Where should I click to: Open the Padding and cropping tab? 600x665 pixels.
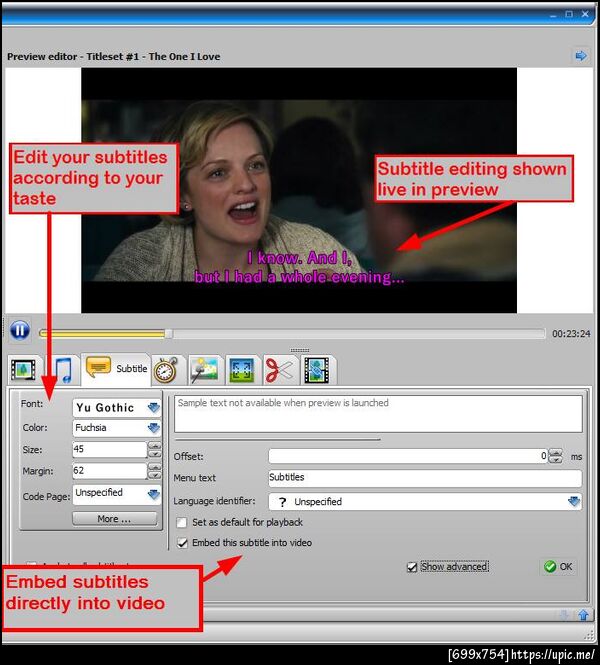click(241, 370)
